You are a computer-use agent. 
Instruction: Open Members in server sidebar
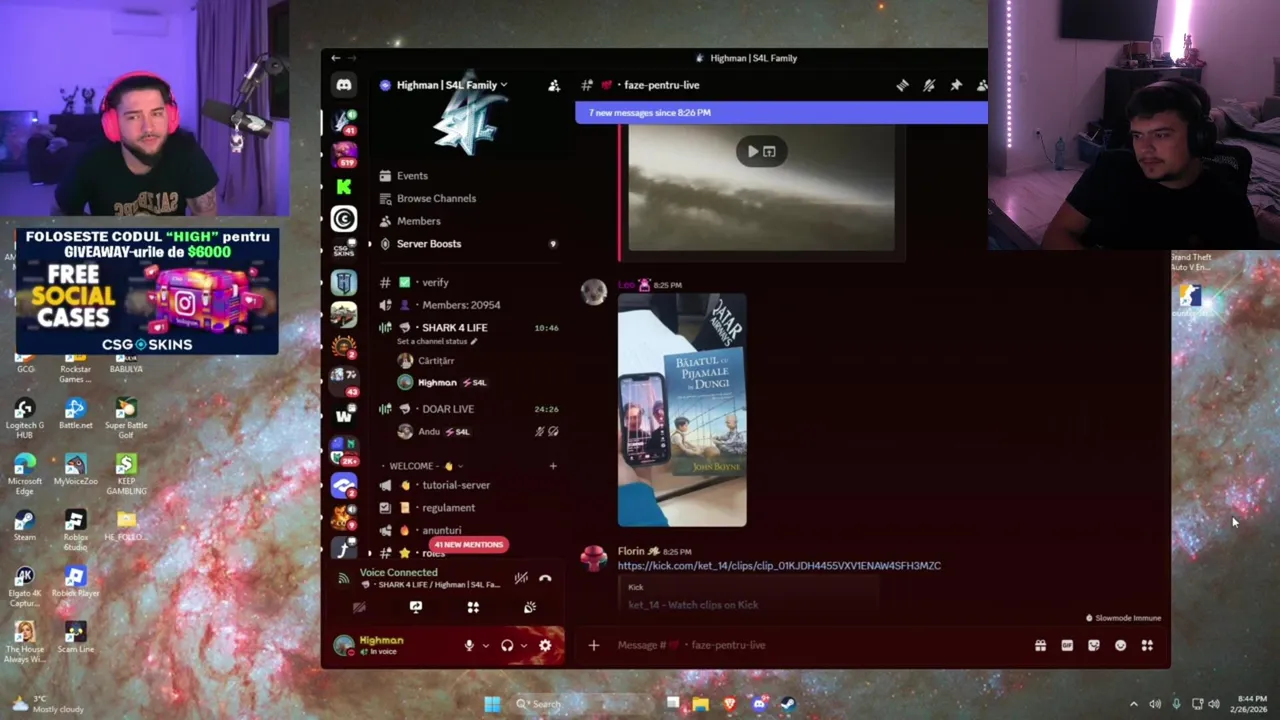(409, 221)
